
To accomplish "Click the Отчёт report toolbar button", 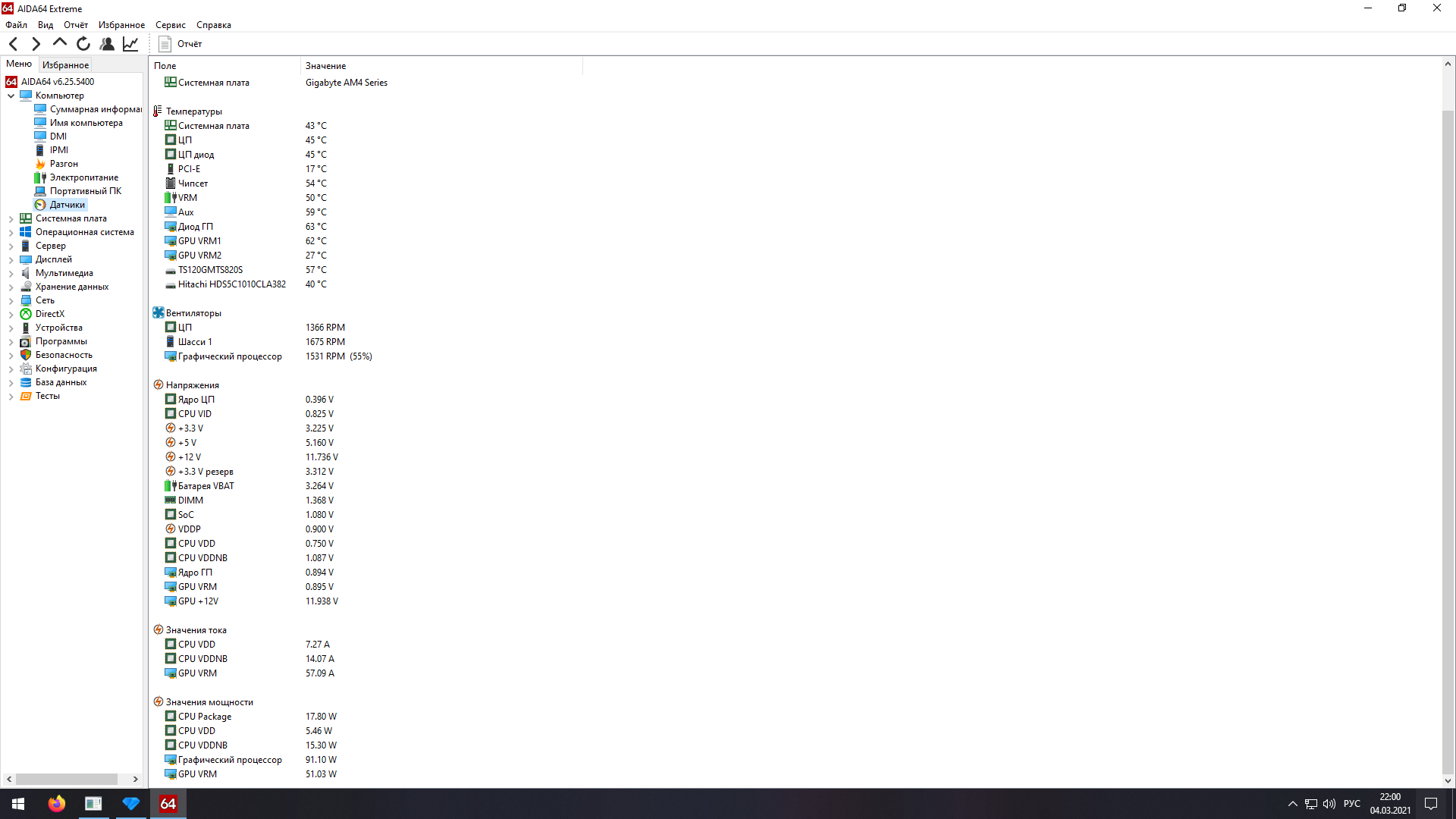I will pos(180,44).
